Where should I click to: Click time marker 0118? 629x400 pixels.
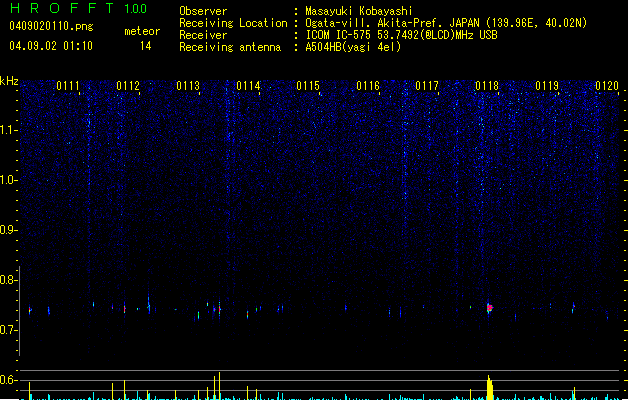pos(487,86)
